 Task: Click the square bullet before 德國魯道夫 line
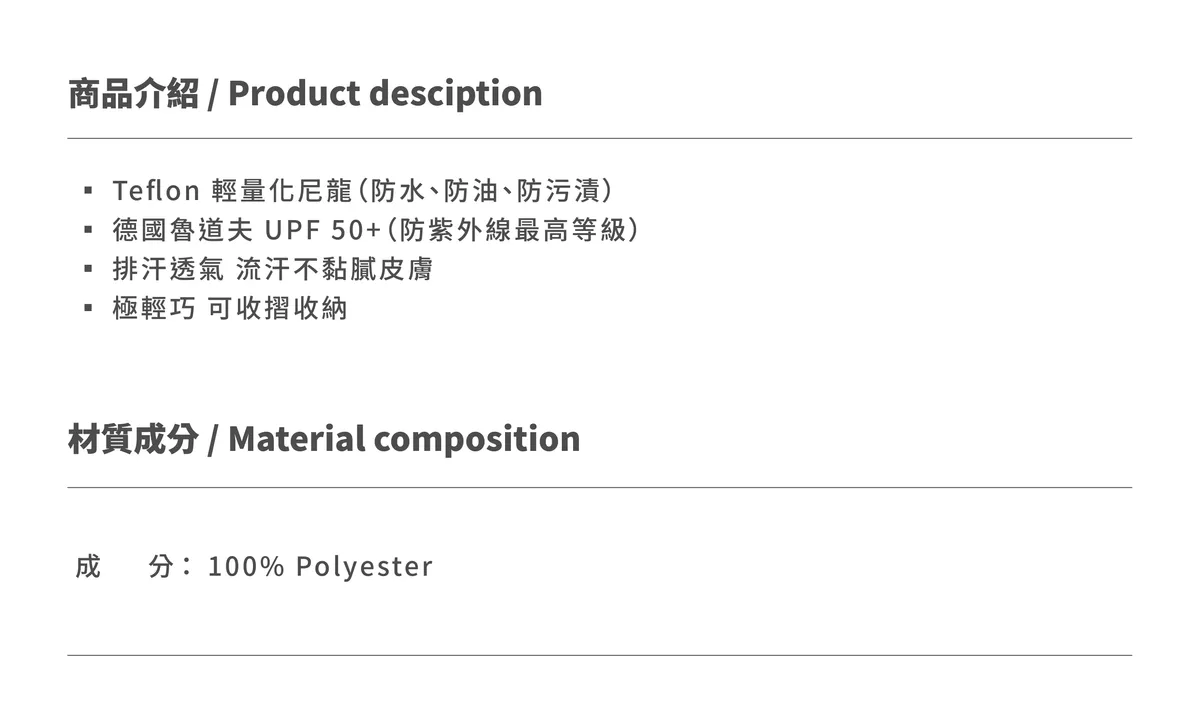[x=88, y=230]
